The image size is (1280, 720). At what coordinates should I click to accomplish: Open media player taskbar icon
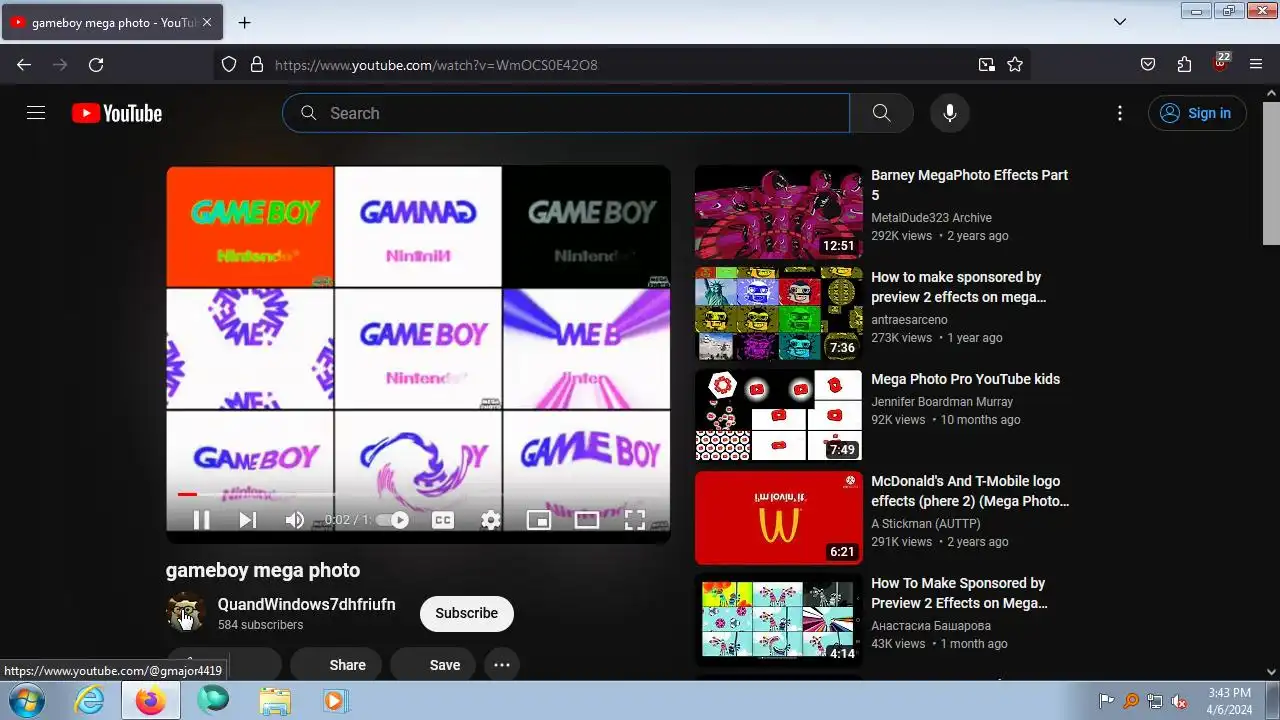[335, 700]
